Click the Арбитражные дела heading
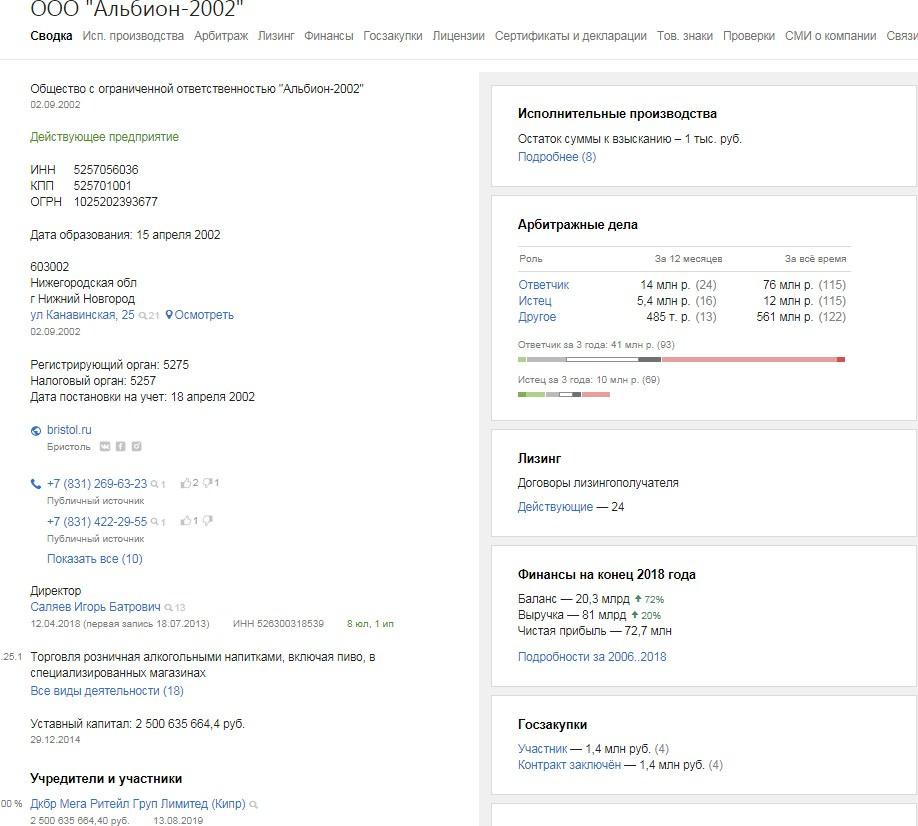Screen dimensions: 918x826 (x=578, y=225)
